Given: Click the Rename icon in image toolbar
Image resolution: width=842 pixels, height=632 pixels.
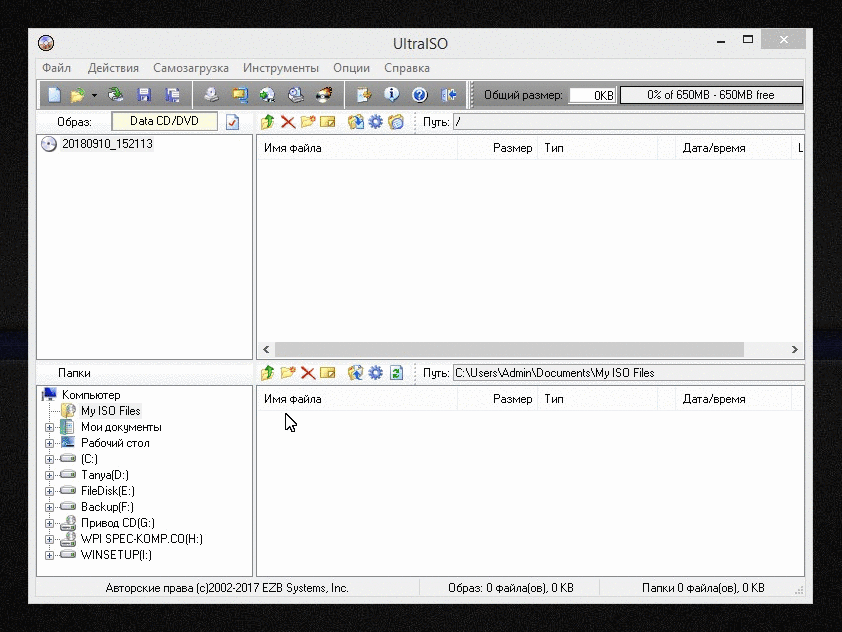Looking at the screenshot, I should [x=328, y=122].
